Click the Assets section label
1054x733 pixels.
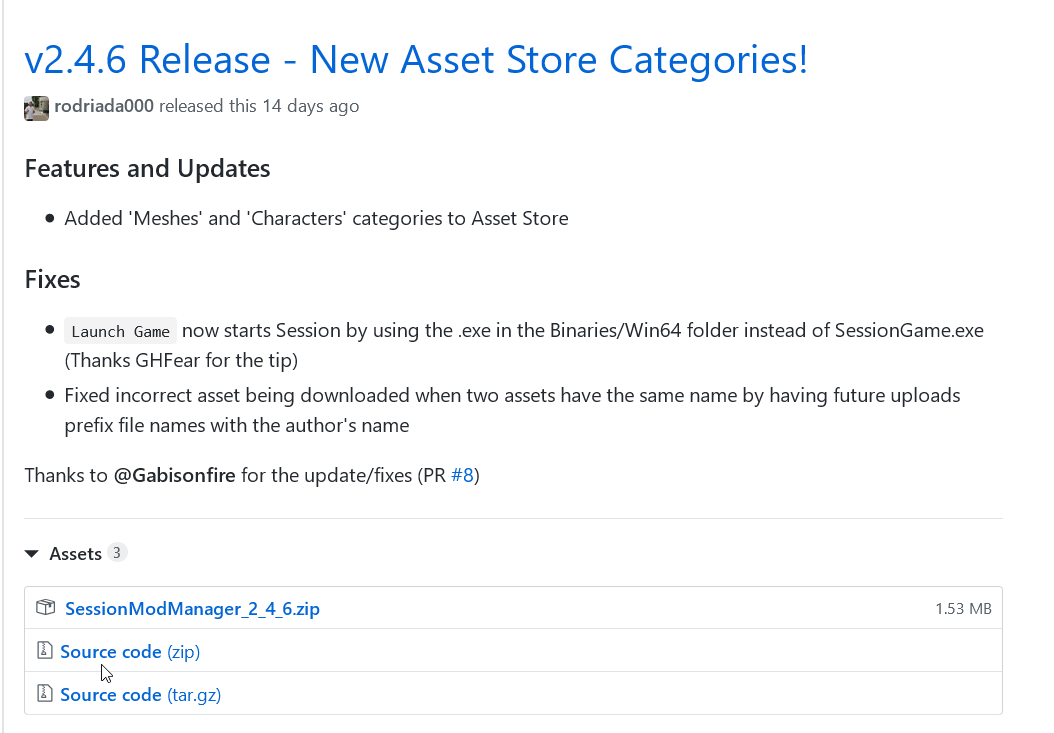pyautogui.click(x=75, y=554)
